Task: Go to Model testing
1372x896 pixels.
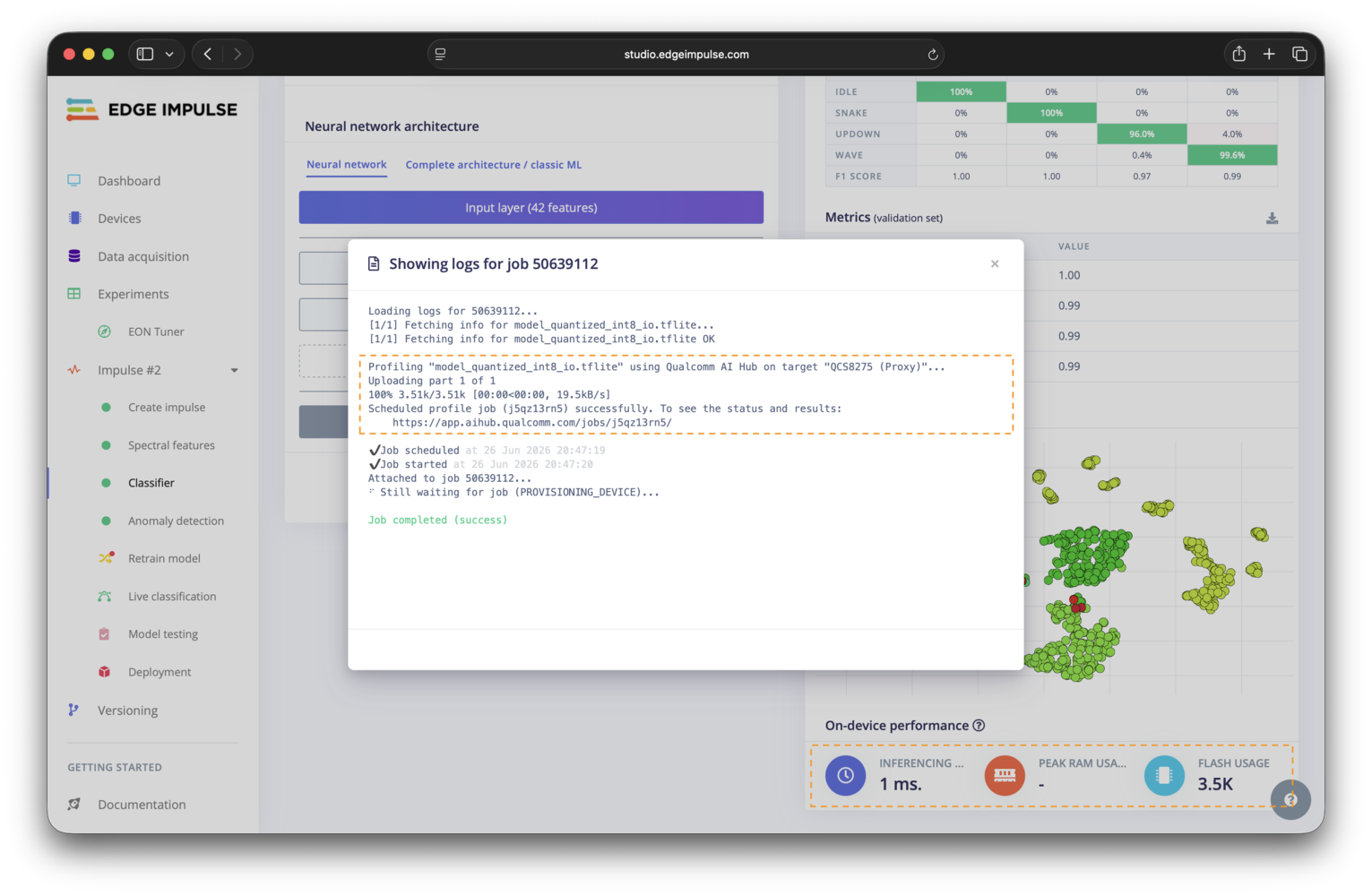Action: 163,633
